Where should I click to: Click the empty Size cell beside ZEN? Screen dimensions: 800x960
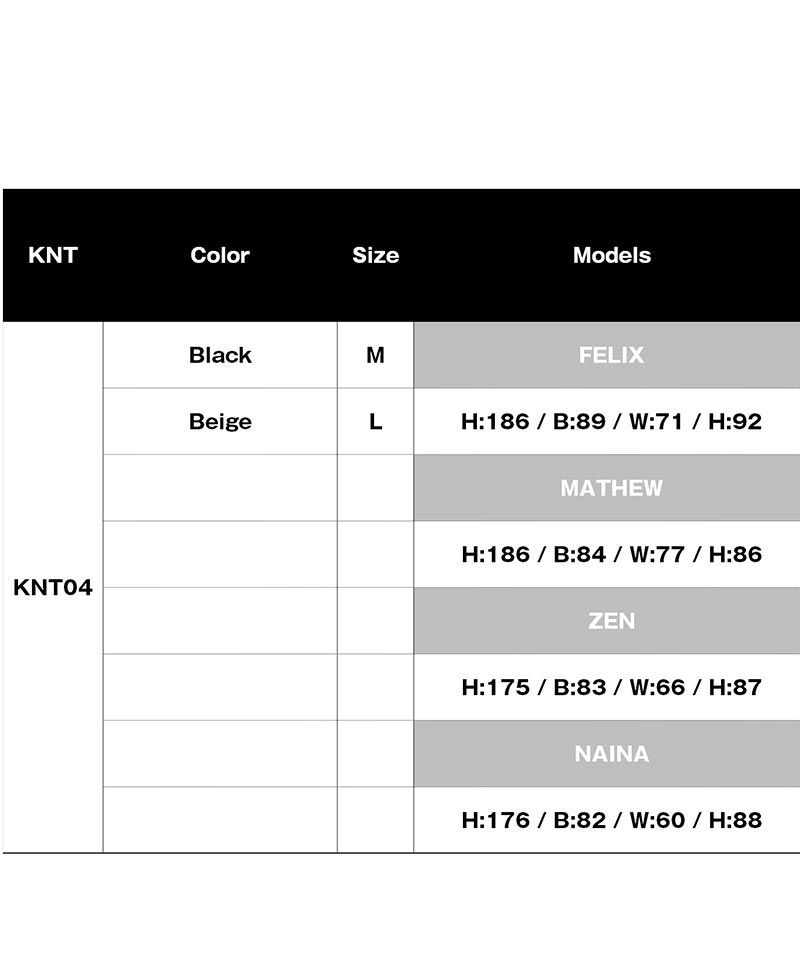pos(375,621)
